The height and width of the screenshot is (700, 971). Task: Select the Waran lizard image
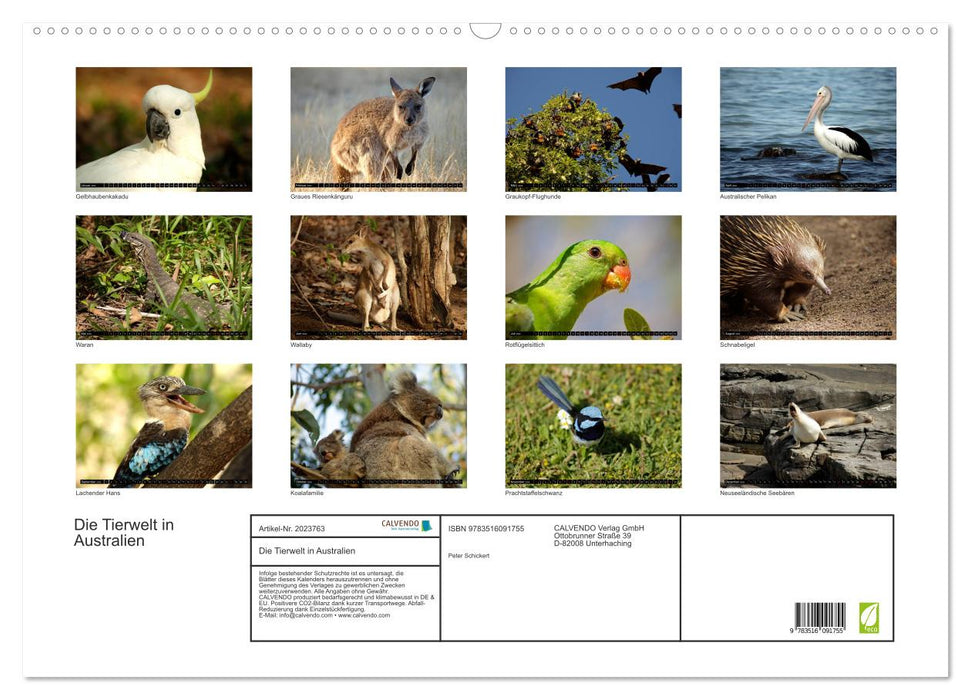(x=163, y=276)
